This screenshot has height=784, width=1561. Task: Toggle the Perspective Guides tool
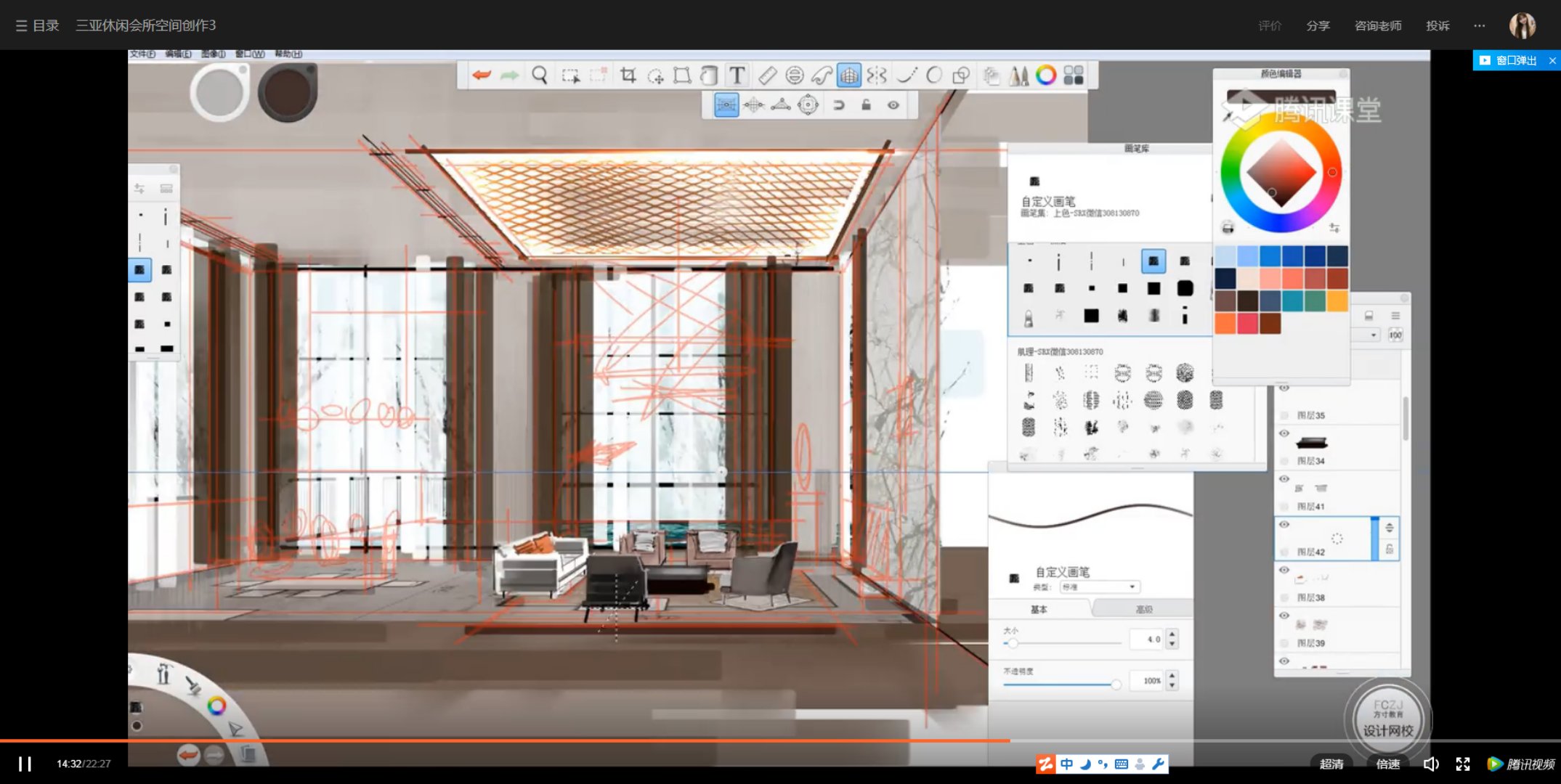tap(848, 75)
